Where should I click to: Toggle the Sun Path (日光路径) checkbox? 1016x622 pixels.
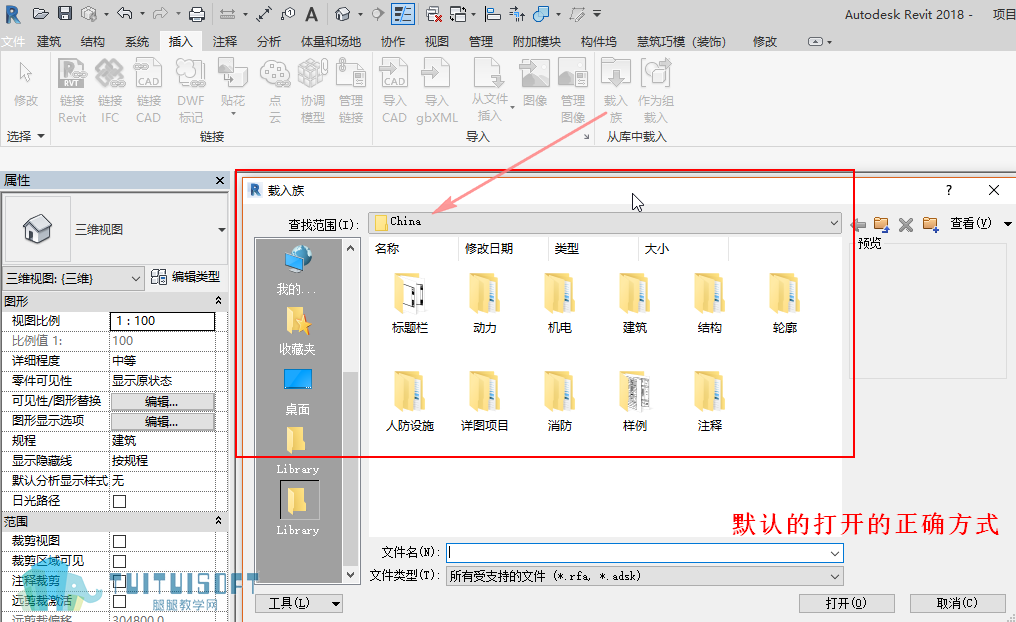[x=119, y=501]
